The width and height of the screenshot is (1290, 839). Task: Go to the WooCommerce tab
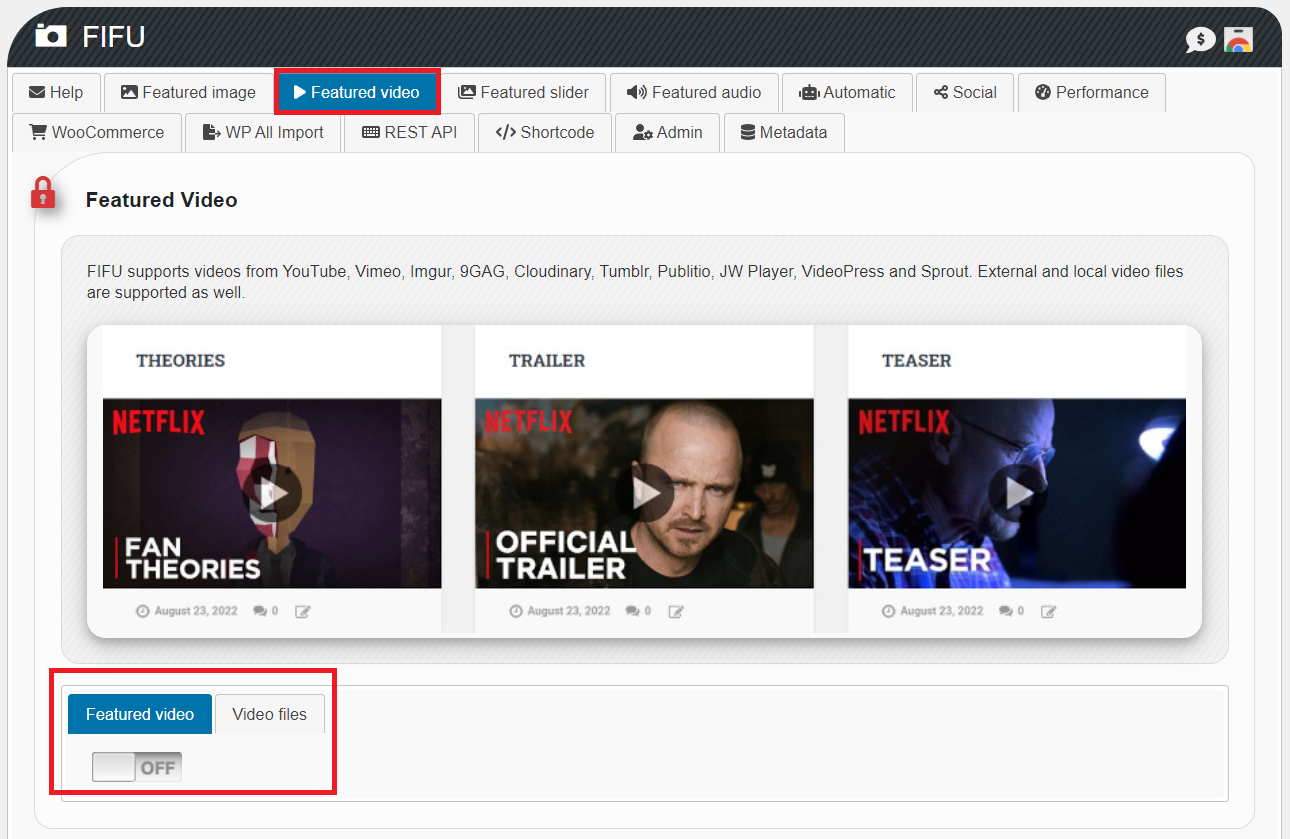(x=97, y=133)
